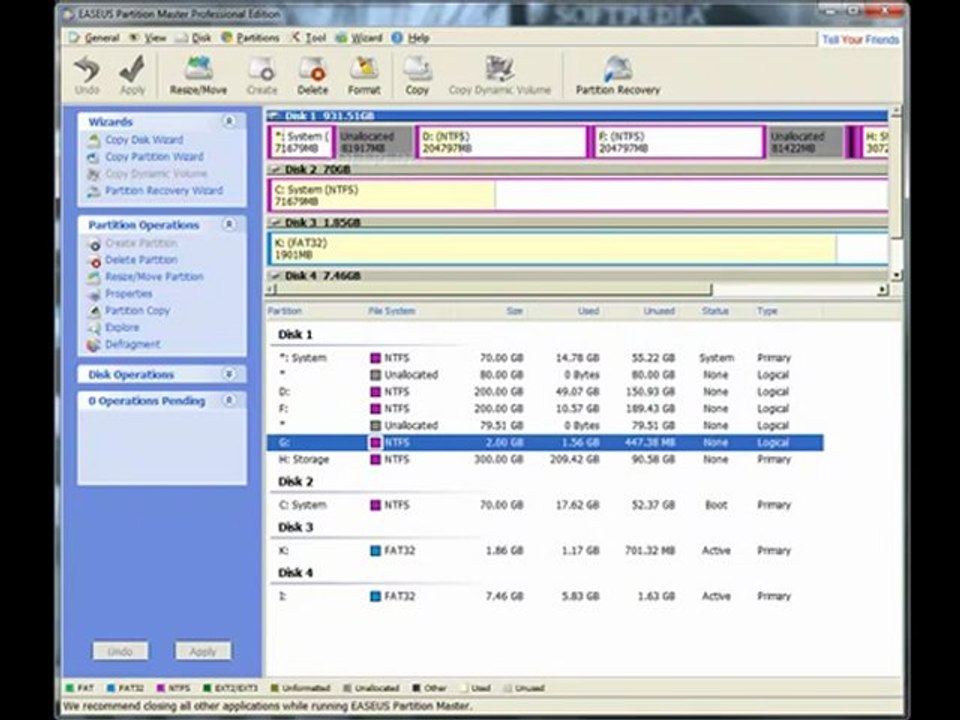Viewport: 960px width, 720px height.
Task: Open Properties in Partition Operations
Action: pyautogui.click(x=128, y=294)
